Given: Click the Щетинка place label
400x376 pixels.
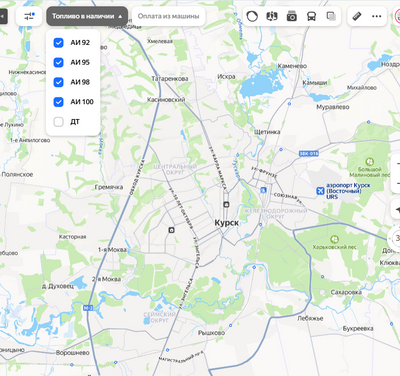Looking at the screenshot, I should 267,132.
